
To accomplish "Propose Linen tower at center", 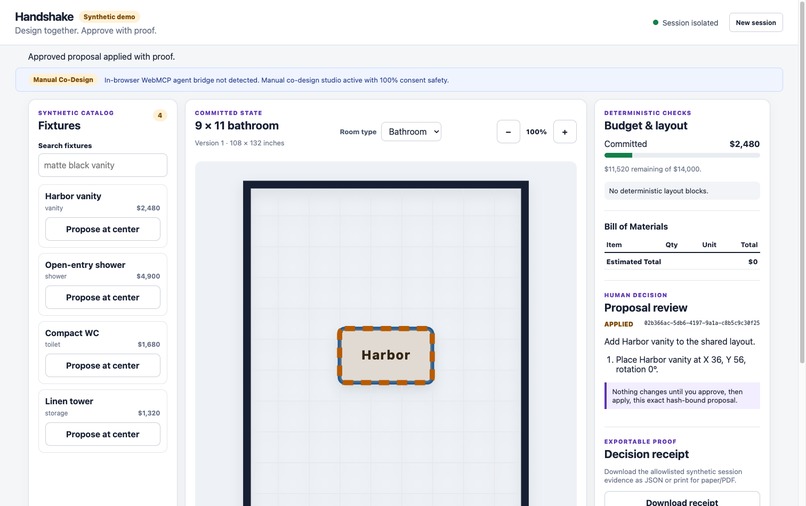I will [103, 434].
